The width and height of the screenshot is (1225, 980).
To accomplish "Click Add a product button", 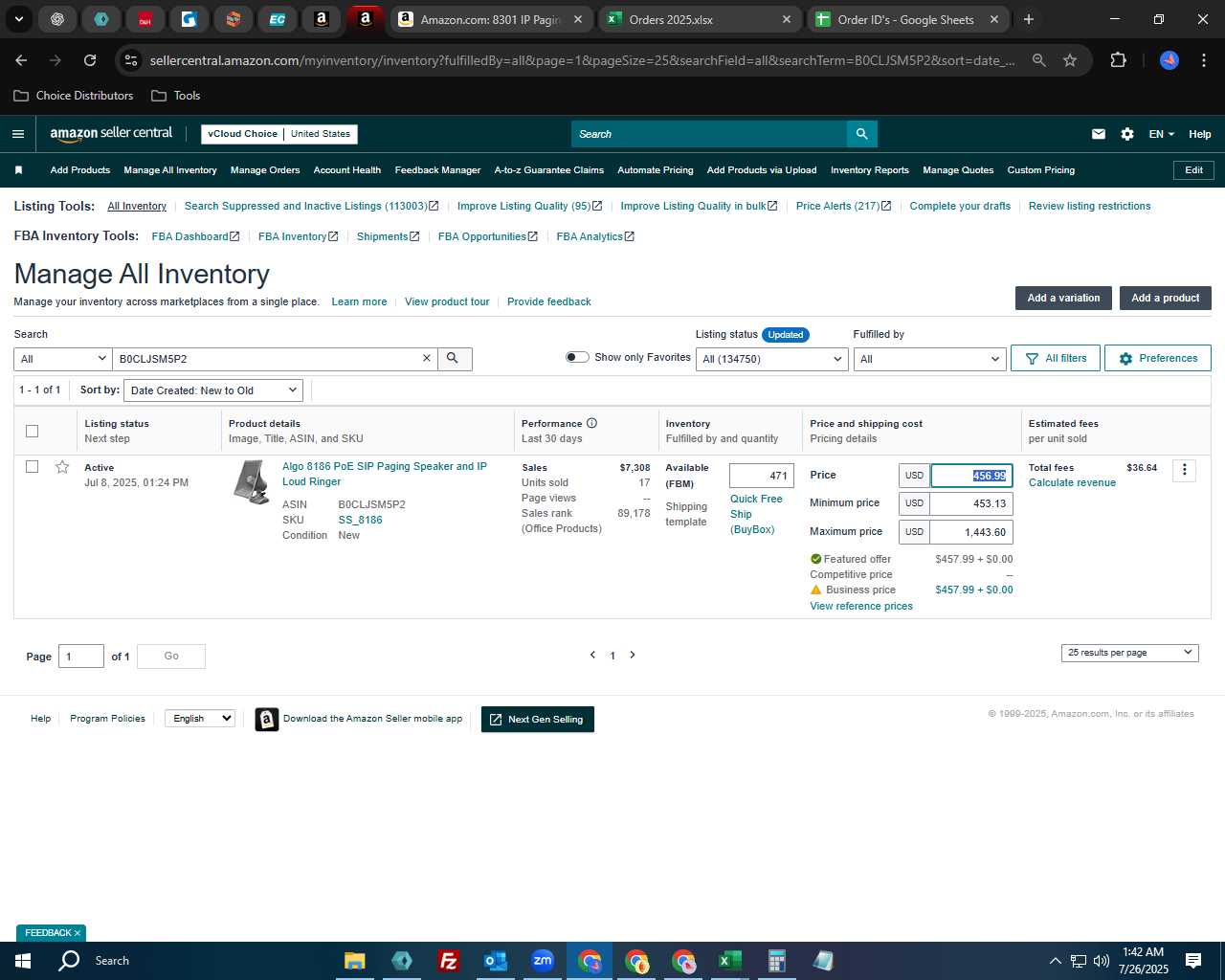I will (x=1165, y=298).
